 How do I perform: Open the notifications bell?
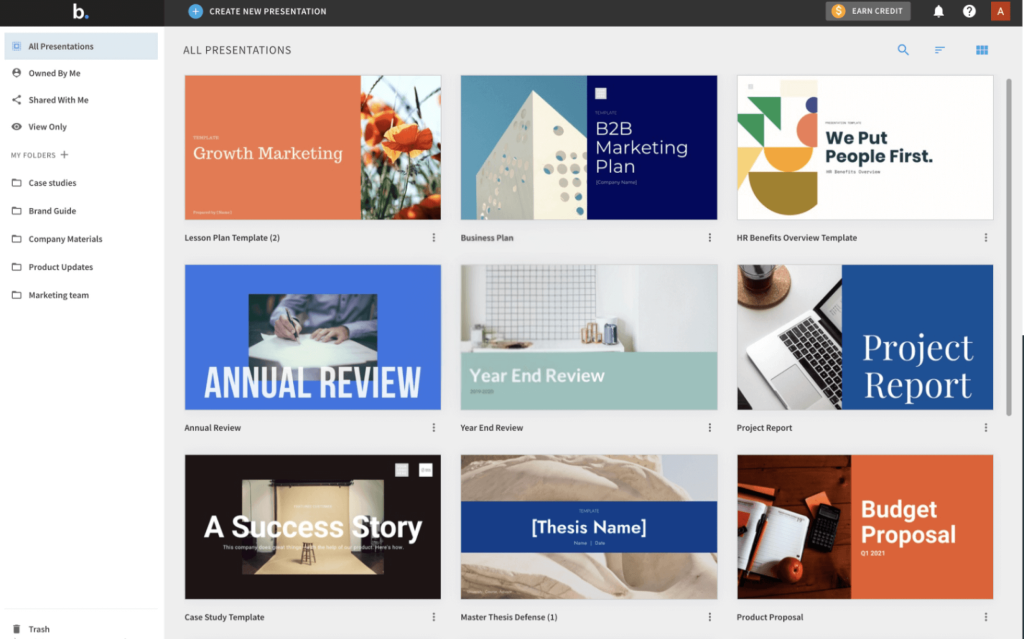tap(938, 12)
